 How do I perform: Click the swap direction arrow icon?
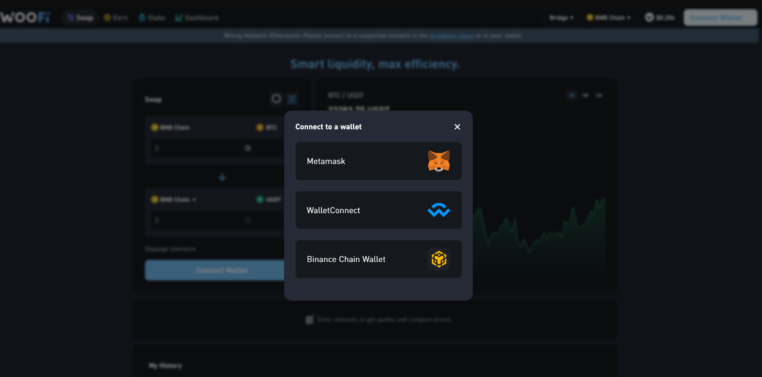pyautogui.click(x=222, y=177)
